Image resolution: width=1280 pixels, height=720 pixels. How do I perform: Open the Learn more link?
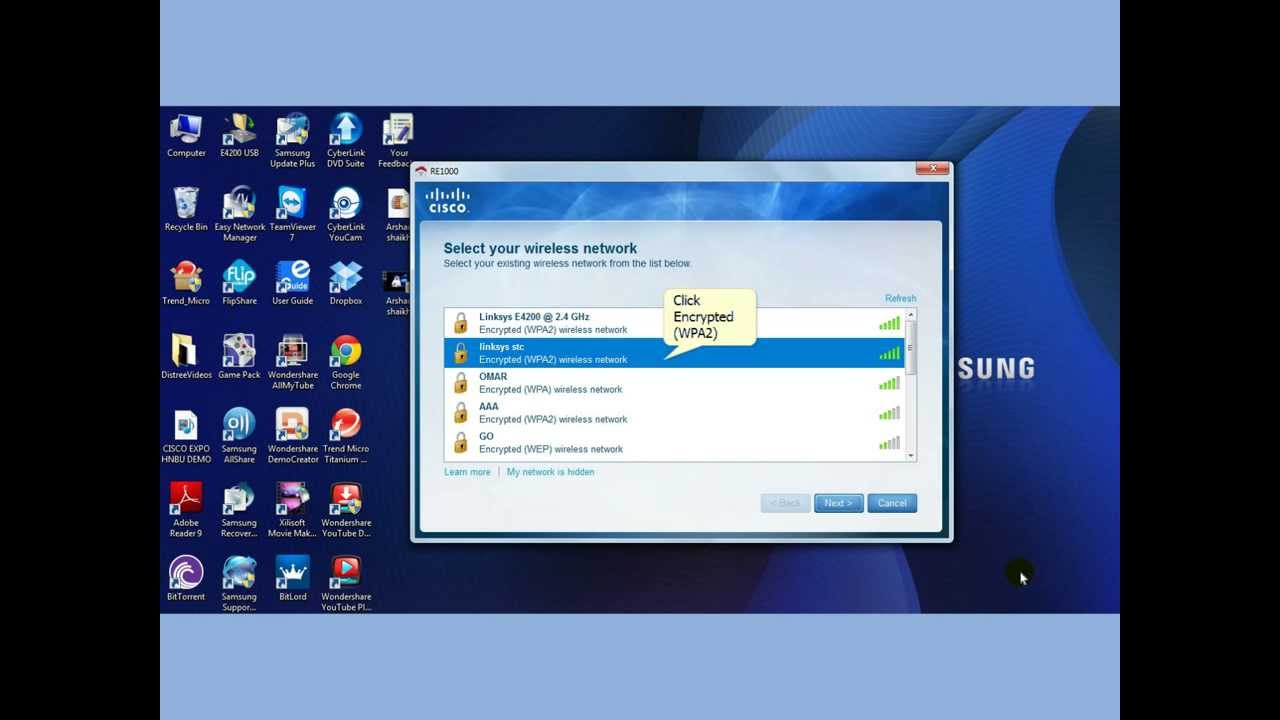click(467, 472)
